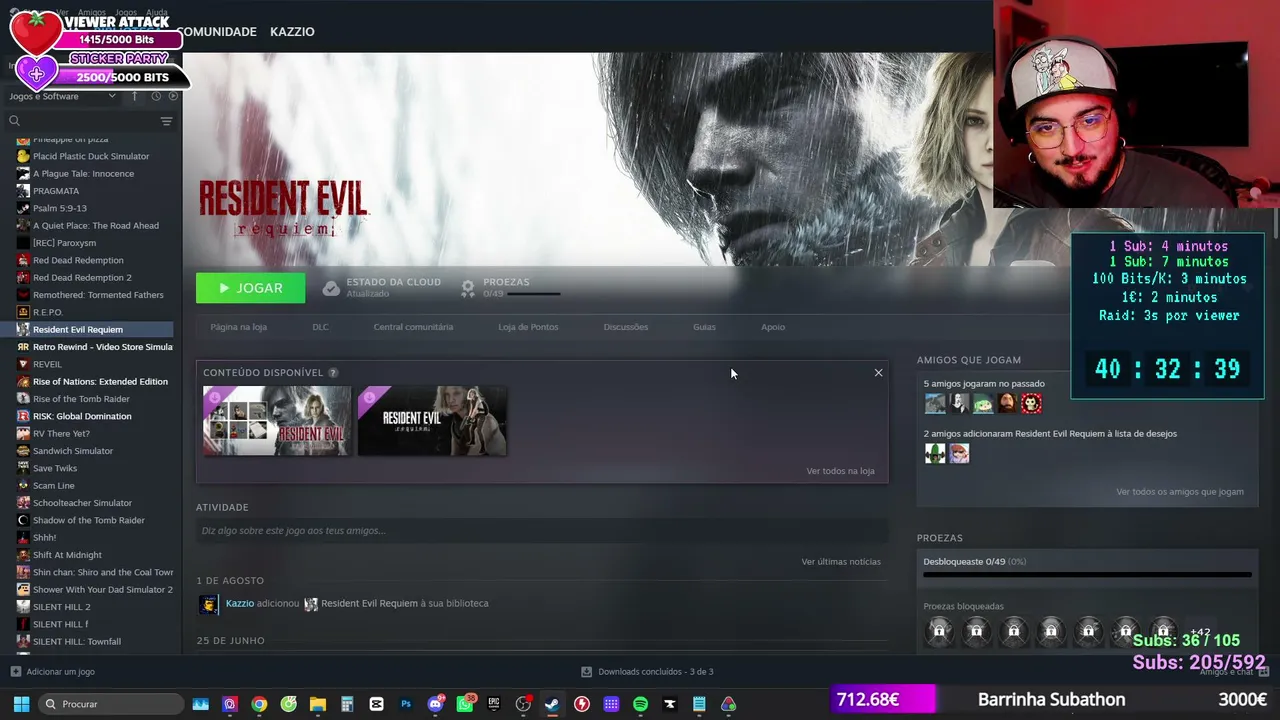The image size is (1280, 720).
Task: Launch the game with the green JOGAR button
Action: (x=251, y=288)
